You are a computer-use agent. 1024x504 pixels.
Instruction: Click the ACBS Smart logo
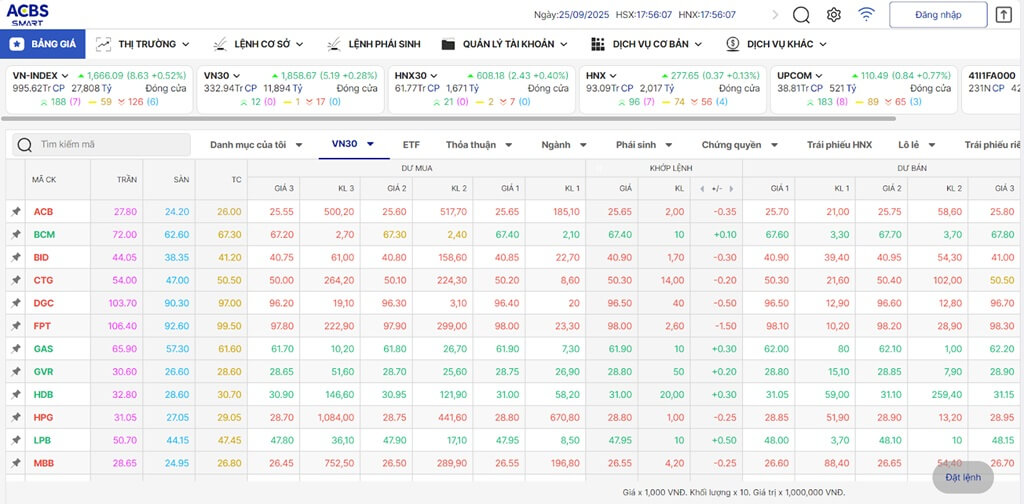(29, 14)
